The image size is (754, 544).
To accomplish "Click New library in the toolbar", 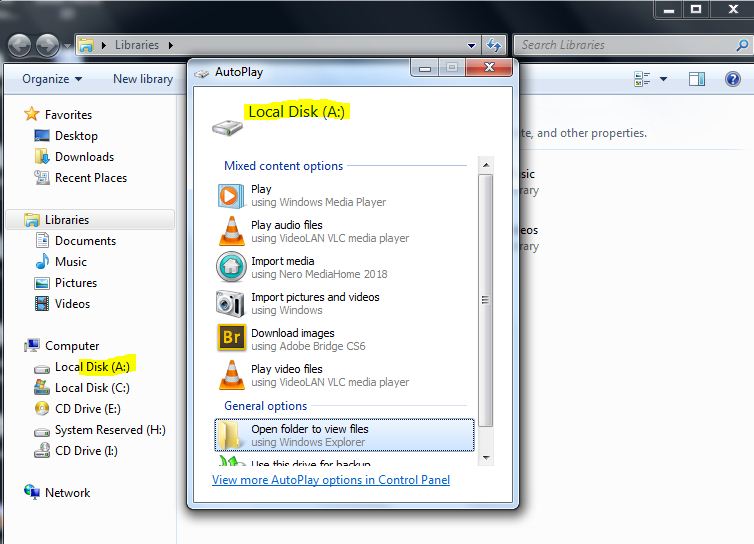I will (x=143, y=79).
